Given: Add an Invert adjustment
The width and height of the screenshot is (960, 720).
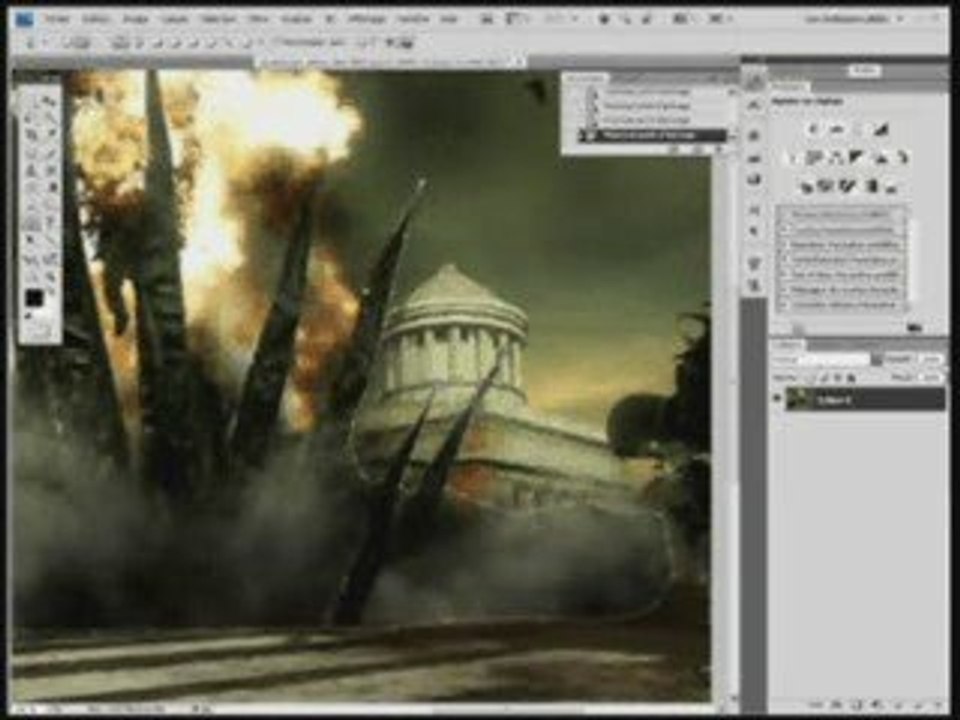Looking at the screenshot, I should click(x=807, y=186).
